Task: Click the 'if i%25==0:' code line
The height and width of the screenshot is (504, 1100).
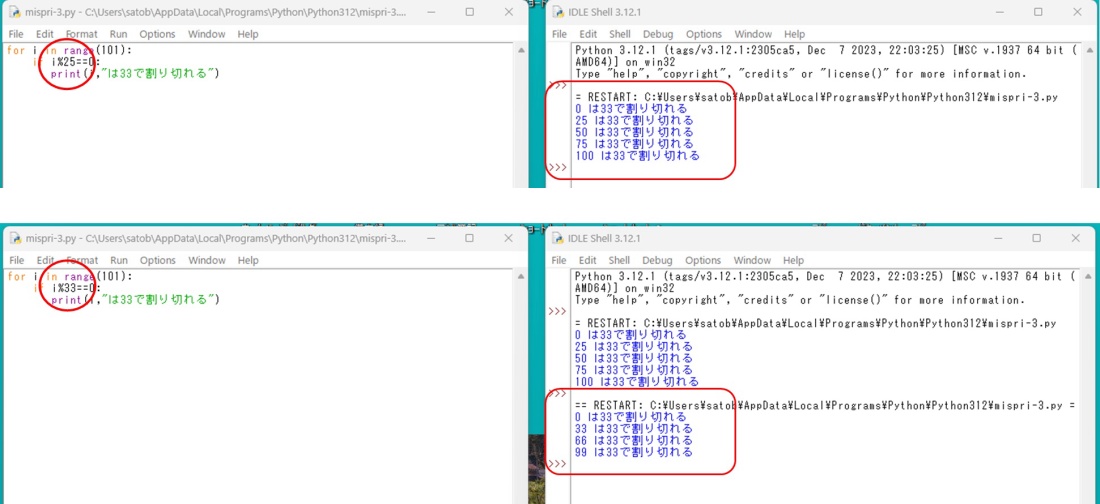Action: [67, 62]
